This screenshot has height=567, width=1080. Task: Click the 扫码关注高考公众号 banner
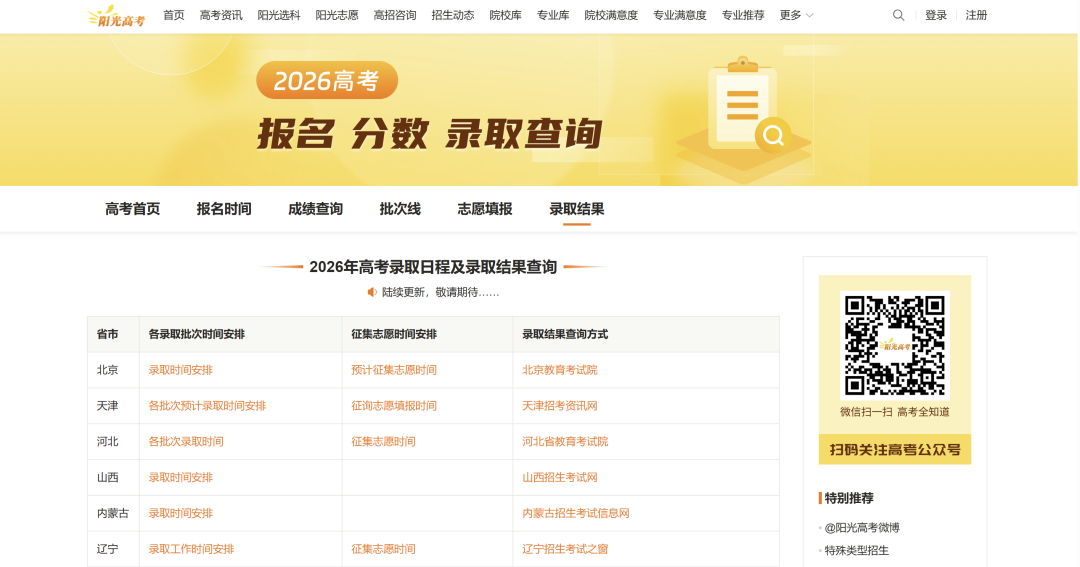[895, 449]
